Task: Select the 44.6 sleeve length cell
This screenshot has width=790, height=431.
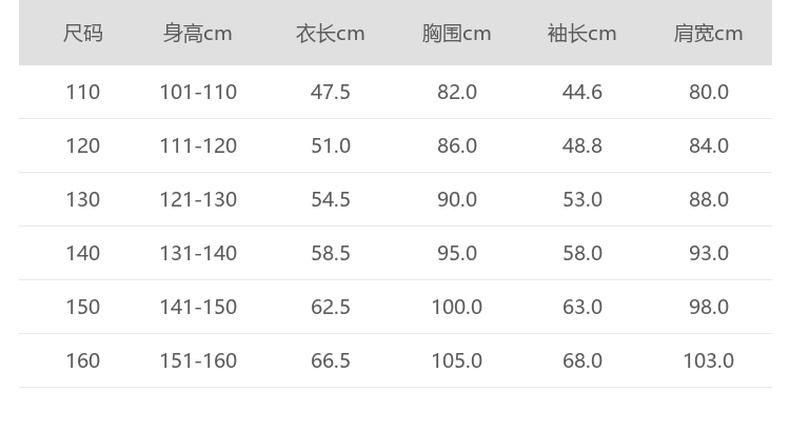Action: pos(582,92)
